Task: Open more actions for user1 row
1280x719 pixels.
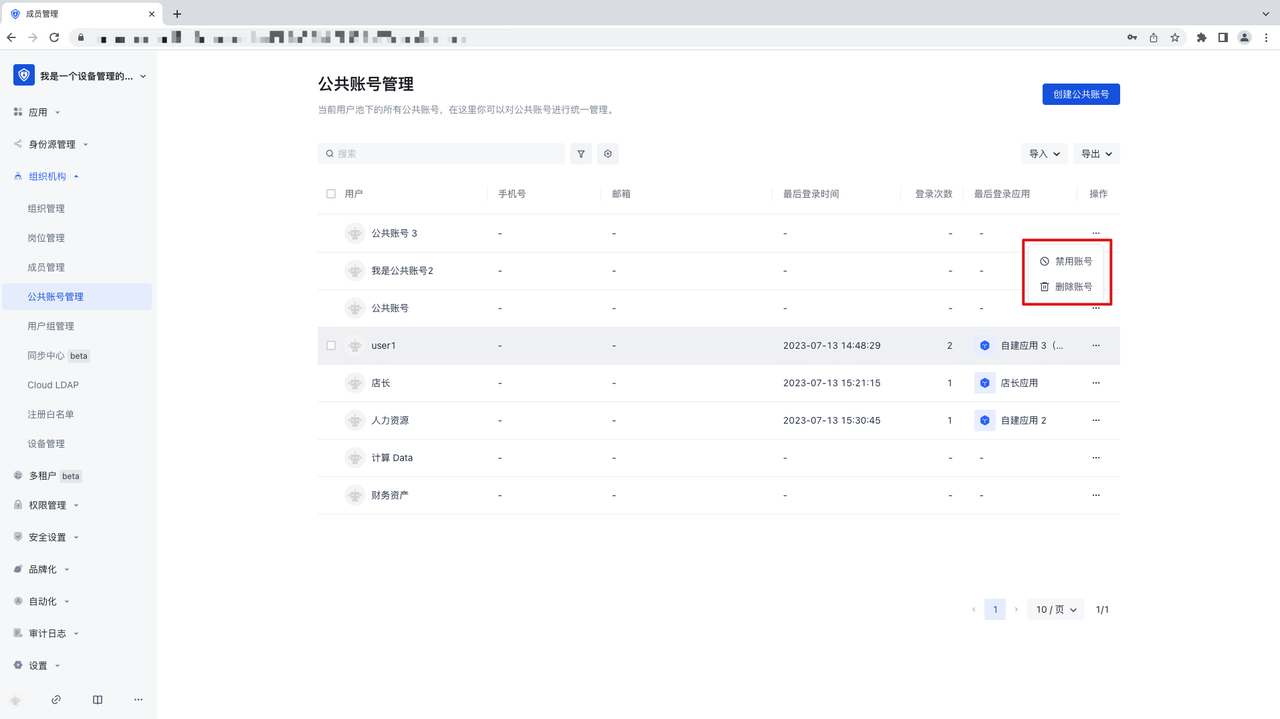Action: [1096, 346]
